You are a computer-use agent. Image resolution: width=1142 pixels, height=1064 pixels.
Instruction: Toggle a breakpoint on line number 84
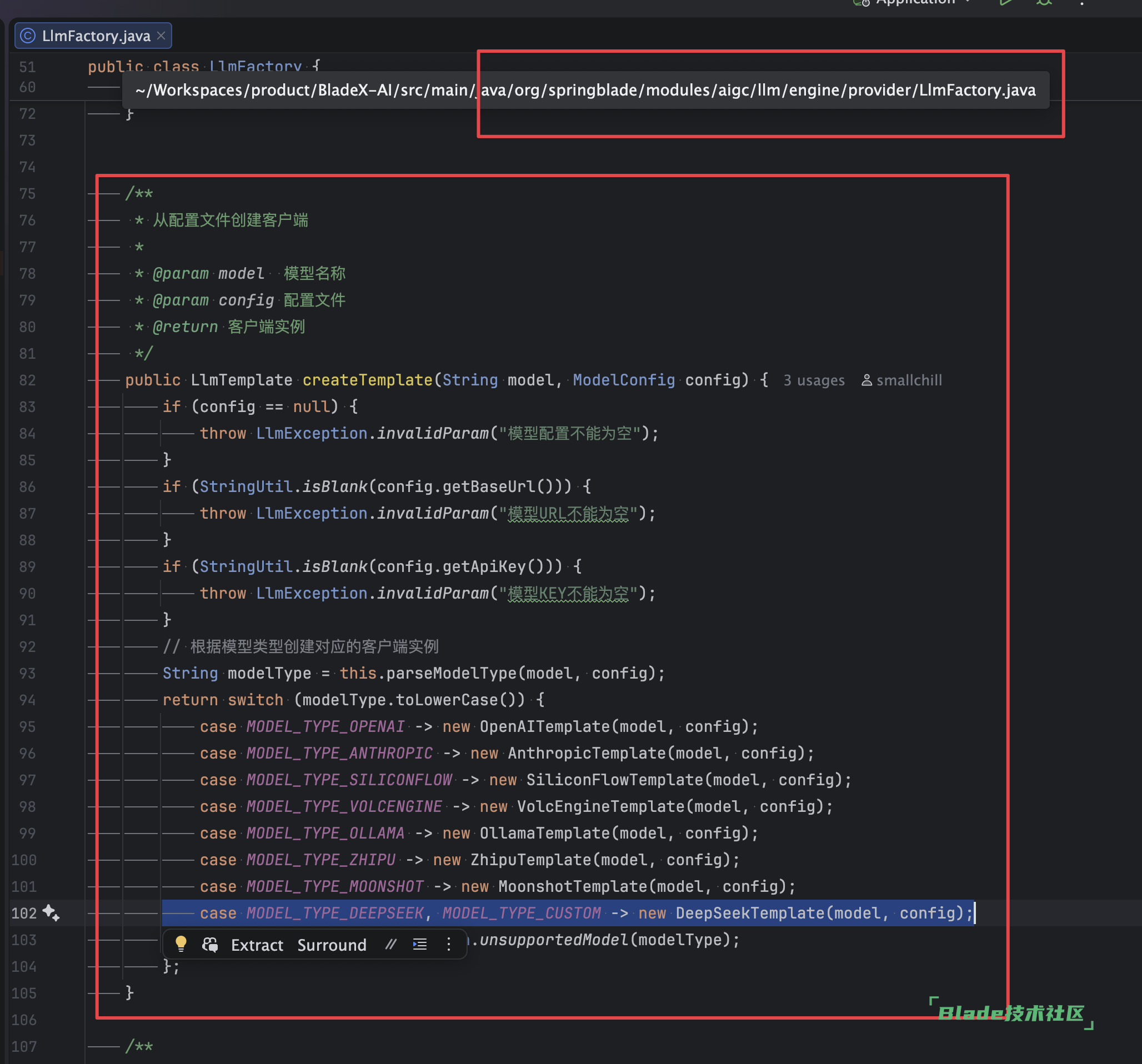tap(27, 434)
